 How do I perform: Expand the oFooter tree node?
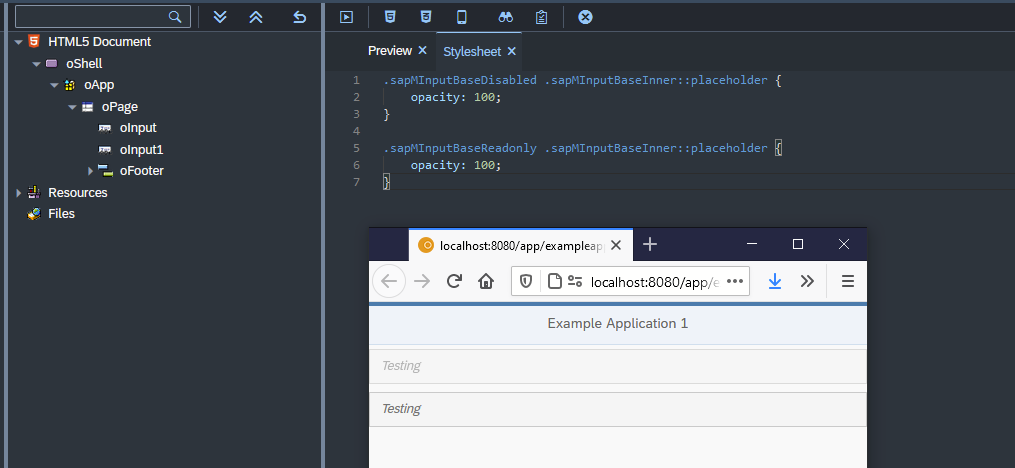90,171
